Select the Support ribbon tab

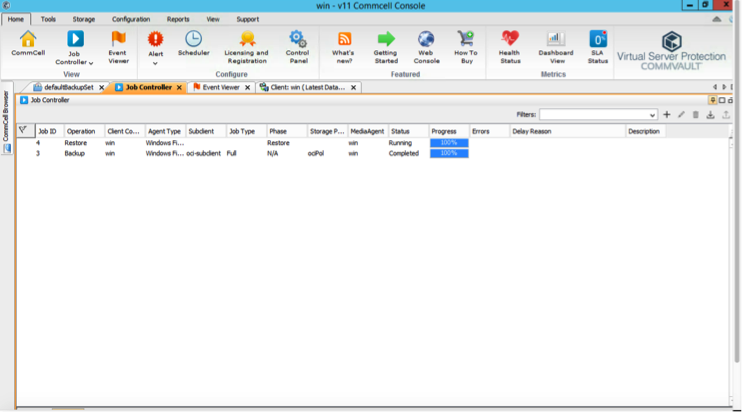click(x=247, y=19)
